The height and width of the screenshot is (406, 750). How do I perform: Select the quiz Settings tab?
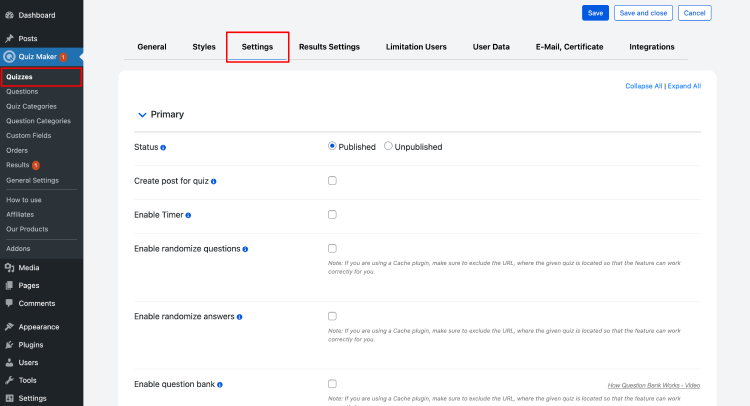pos(257,47)
